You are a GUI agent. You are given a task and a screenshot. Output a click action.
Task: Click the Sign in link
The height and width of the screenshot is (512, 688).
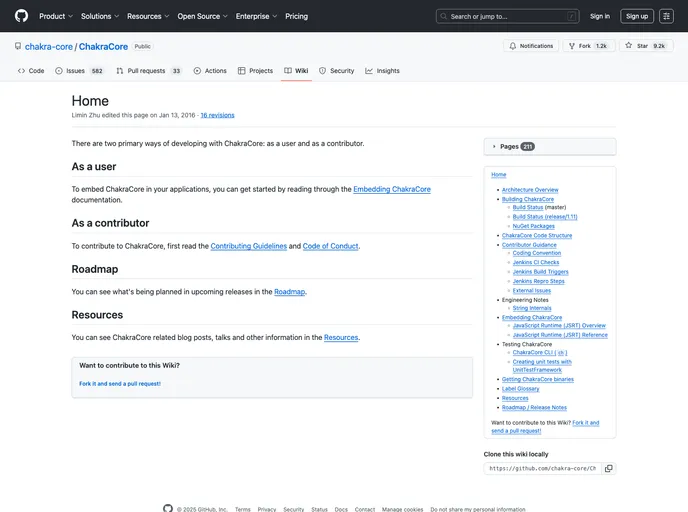click(599, 16)
